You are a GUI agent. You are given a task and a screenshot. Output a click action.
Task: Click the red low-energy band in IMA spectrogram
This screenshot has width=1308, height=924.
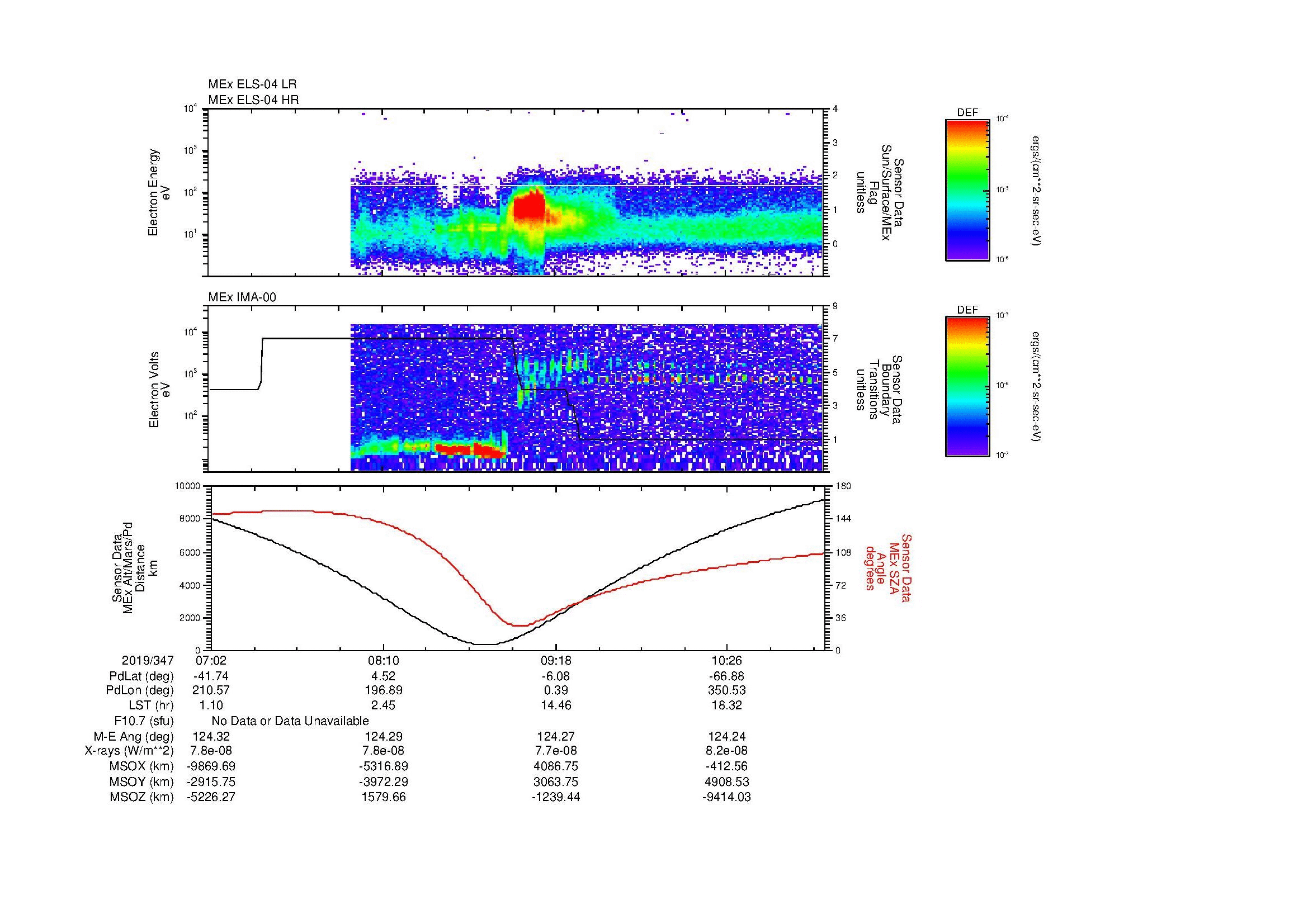coord(470,451)
